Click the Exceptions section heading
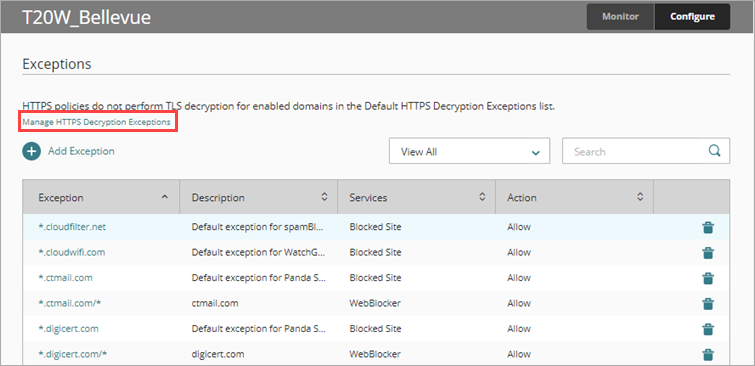The height and width of the screenshot is (366, 755). point(57,64)
